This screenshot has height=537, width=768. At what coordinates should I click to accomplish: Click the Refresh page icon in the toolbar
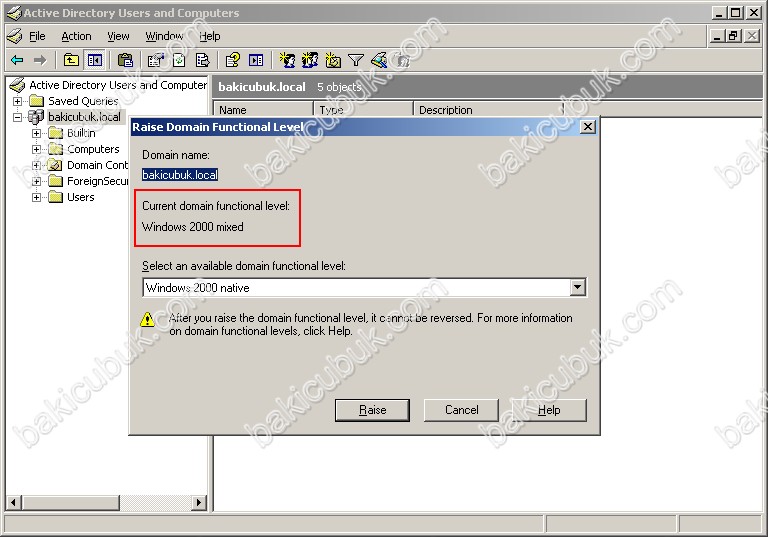179,60
